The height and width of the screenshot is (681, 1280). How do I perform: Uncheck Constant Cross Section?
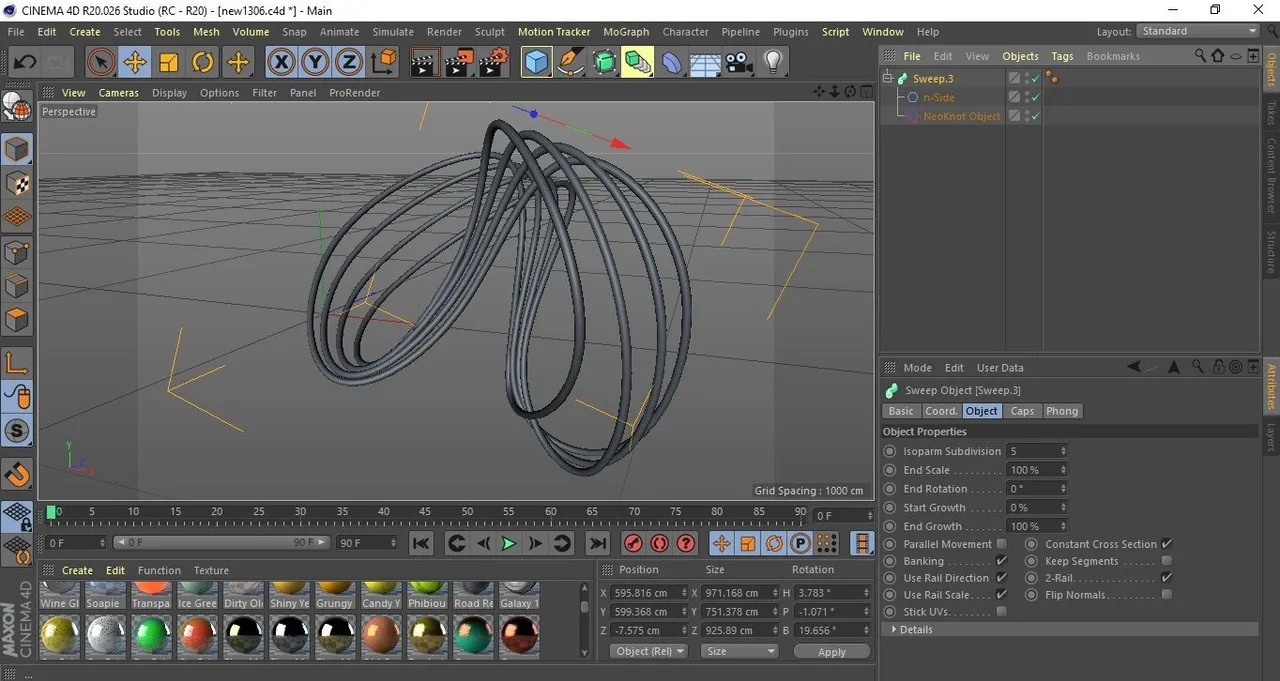[1167, 544]
